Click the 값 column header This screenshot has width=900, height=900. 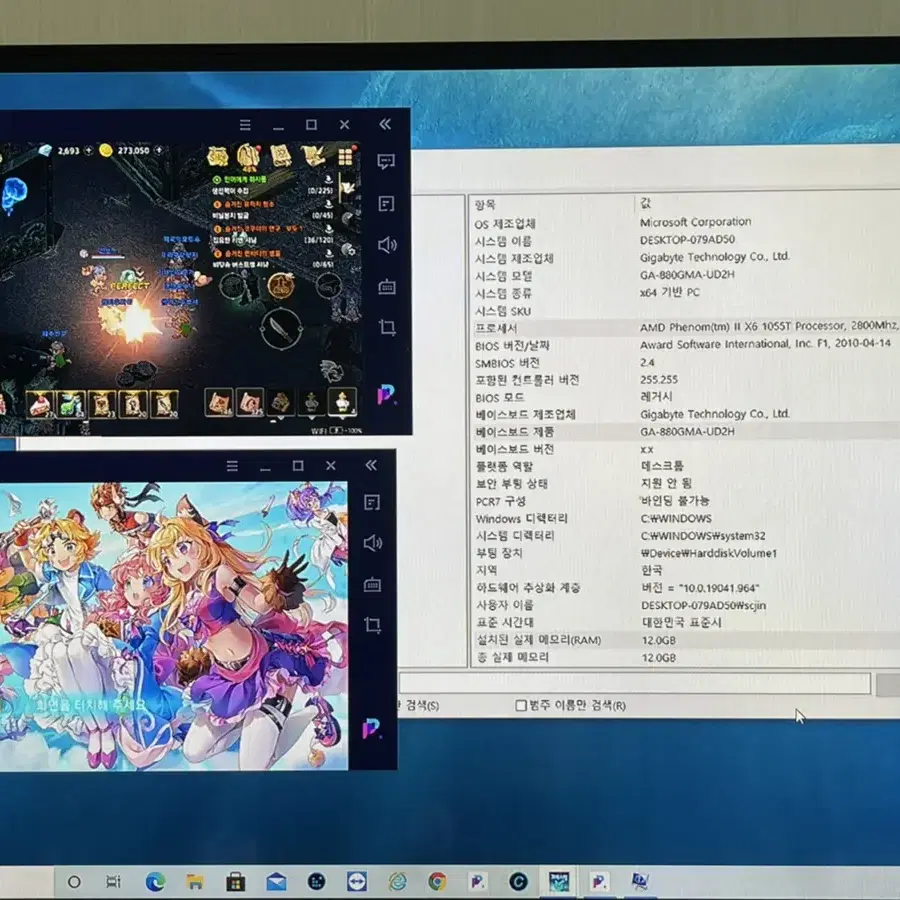pos(646,203)
